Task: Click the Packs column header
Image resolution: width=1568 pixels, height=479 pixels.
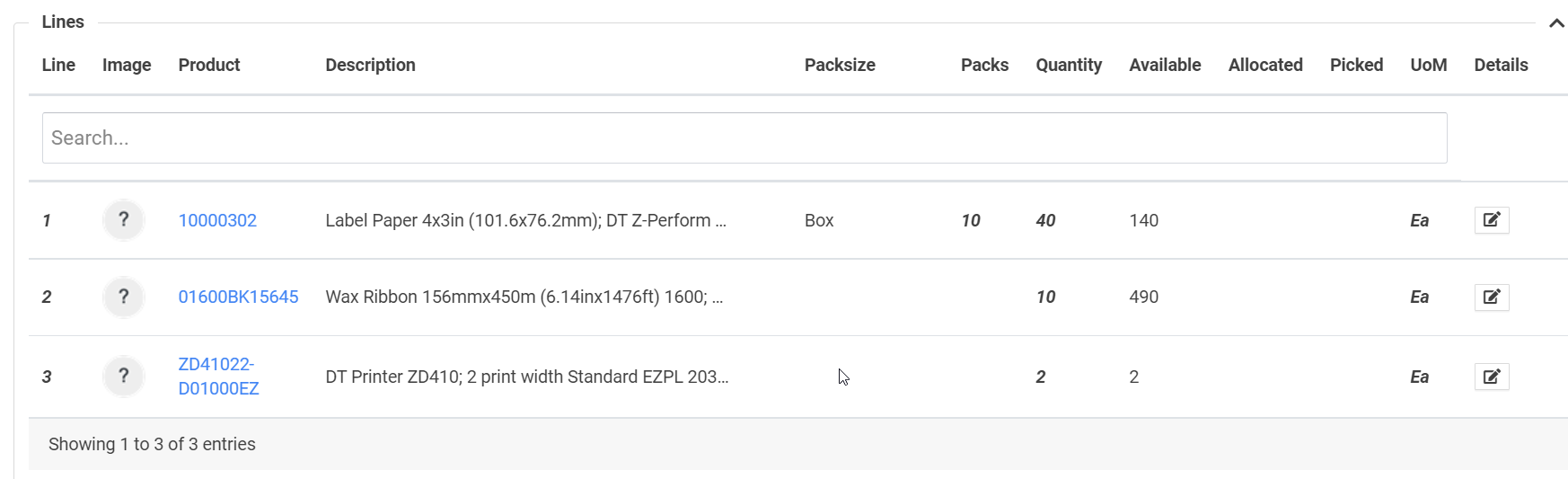Action: click(x=984, y=65)
